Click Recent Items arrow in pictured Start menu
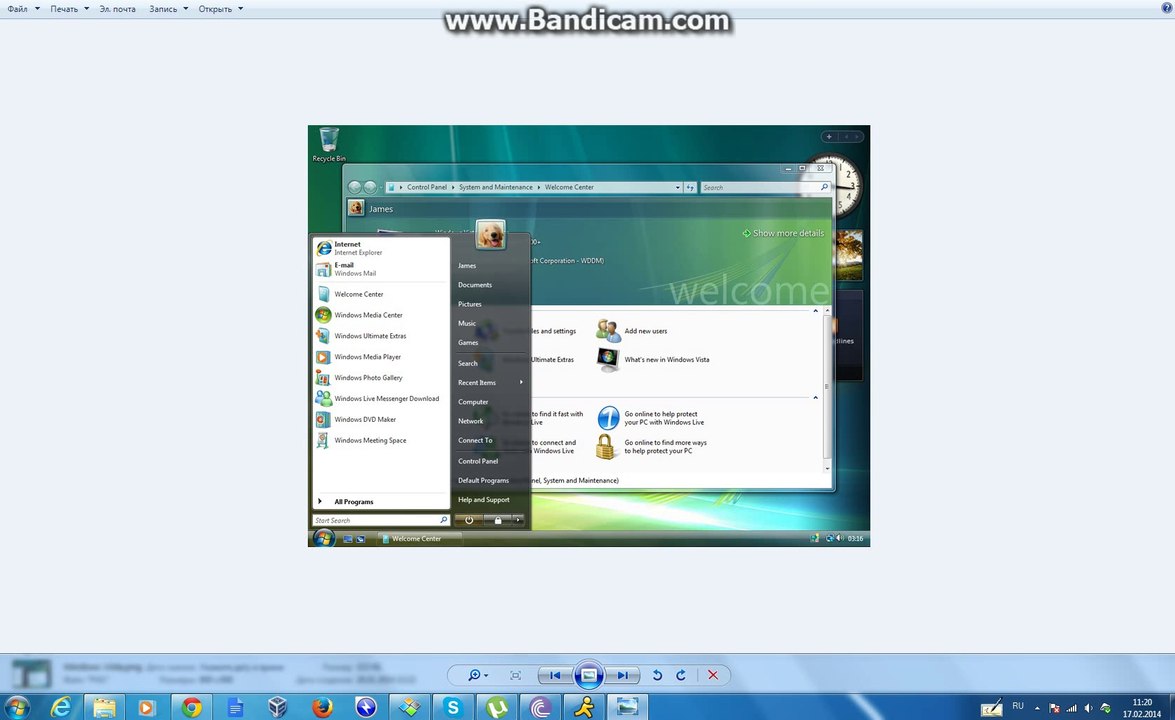The image size is (1175, 720). coord(521,382)
